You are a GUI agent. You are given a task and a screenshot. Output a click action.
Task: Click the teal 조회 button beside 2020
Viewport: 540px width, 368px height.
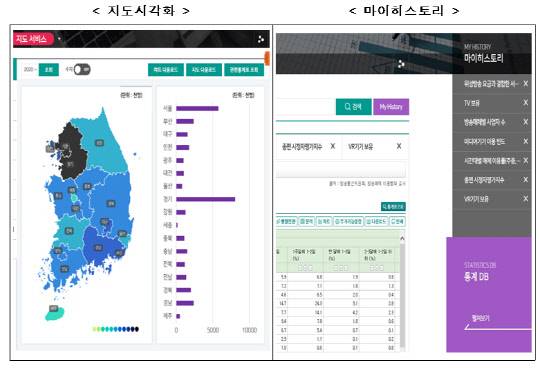(x=49, y=70)
